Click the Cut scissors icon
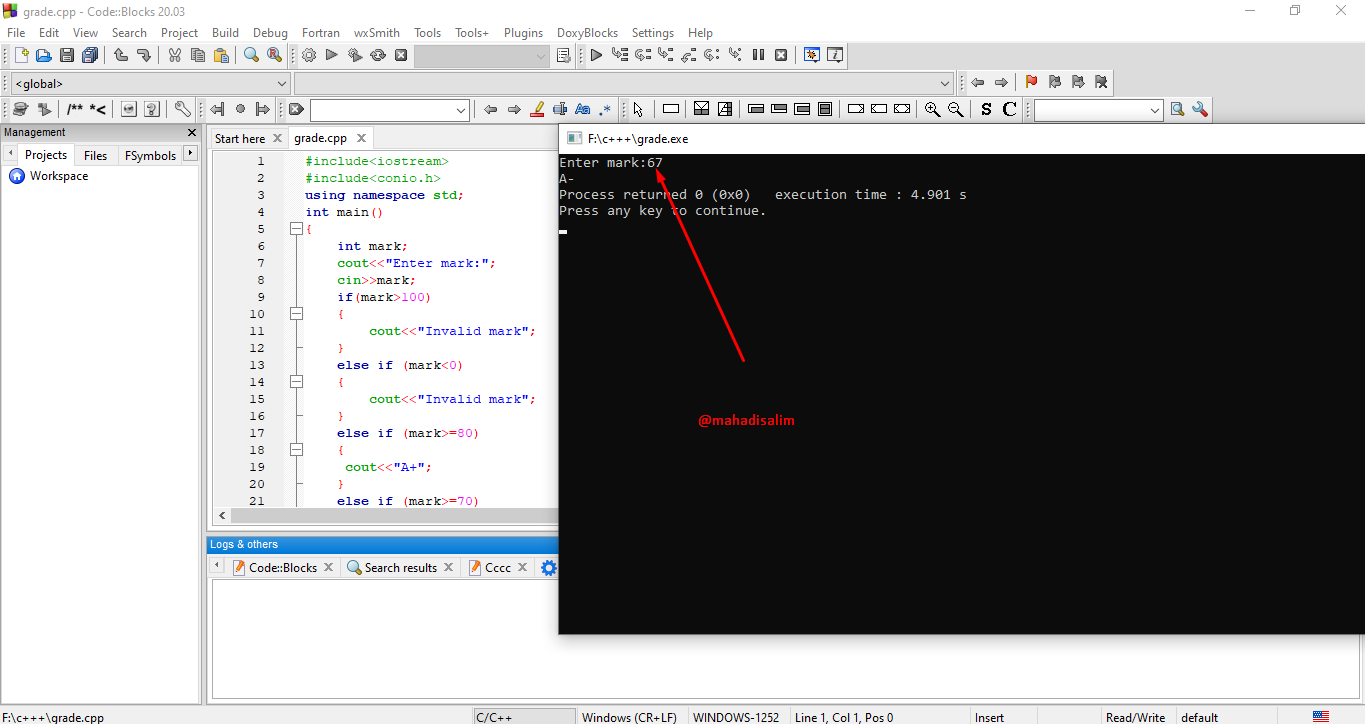Screen dimensions: 1365x724 coord(175,56)
